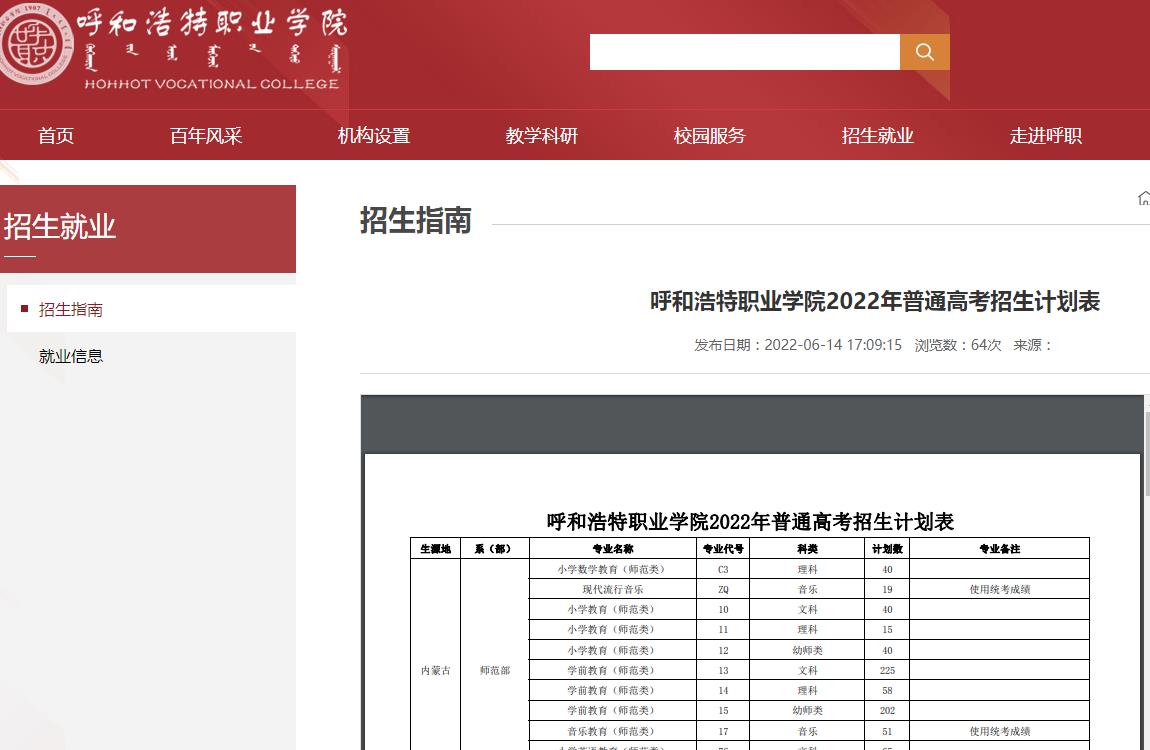This screenshot has height=750, width=1150.
Task: Click the 招生就业 sidebar panel heading
Action: (x=60, y=226)
